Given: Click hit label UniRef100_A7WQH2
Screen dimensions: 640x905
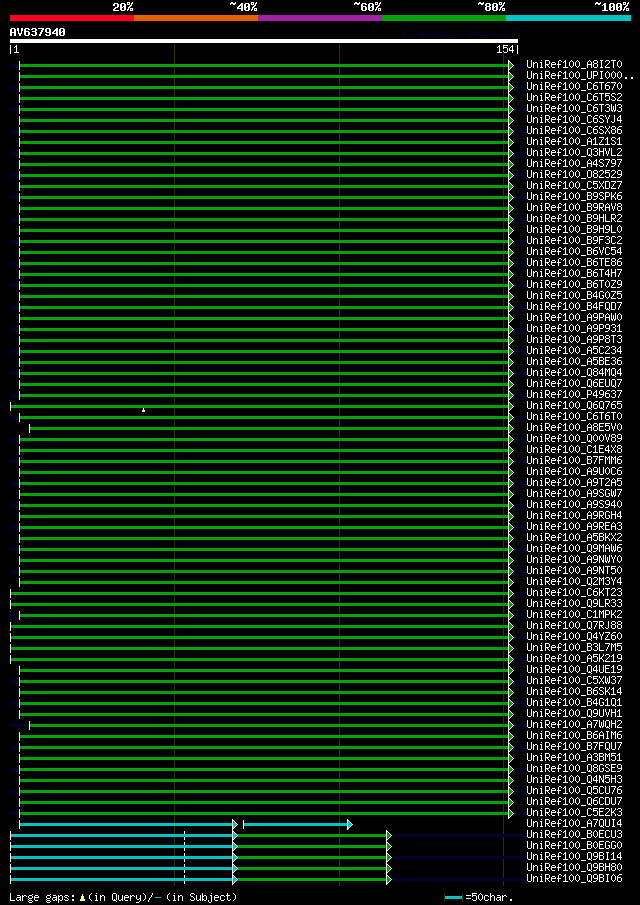Looking at the screenshot, I should click(574, 725).
